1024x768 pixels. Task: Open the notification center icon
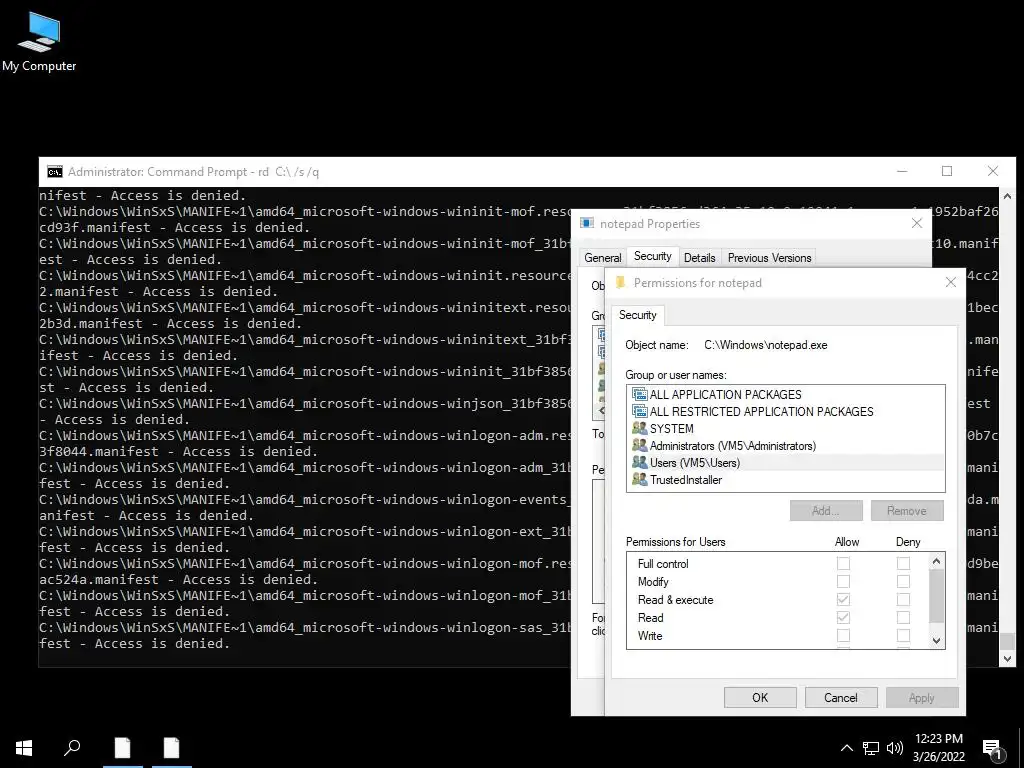pyautogui.click(x=993, y=749)
